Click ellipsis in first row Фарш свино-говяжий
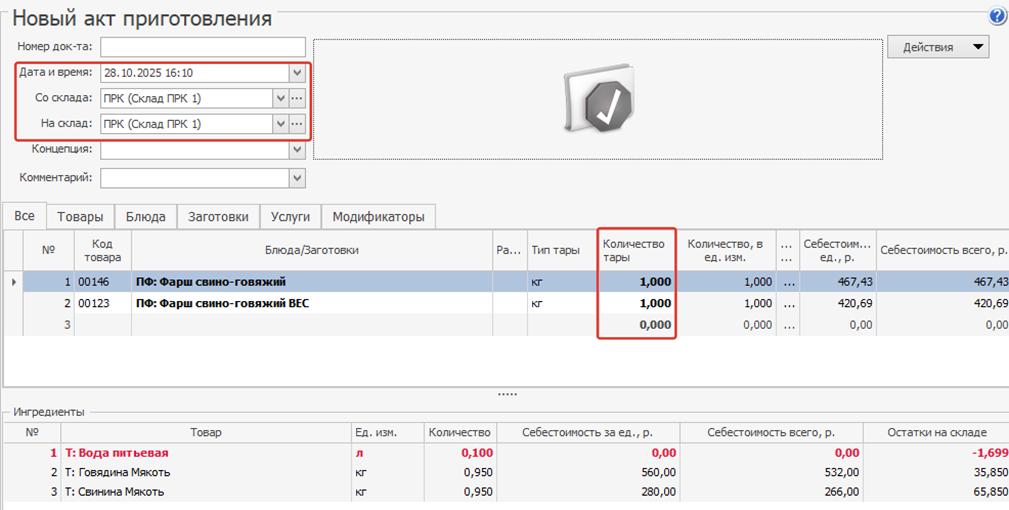Screen dimensions: 1009x510 [789, 282]
